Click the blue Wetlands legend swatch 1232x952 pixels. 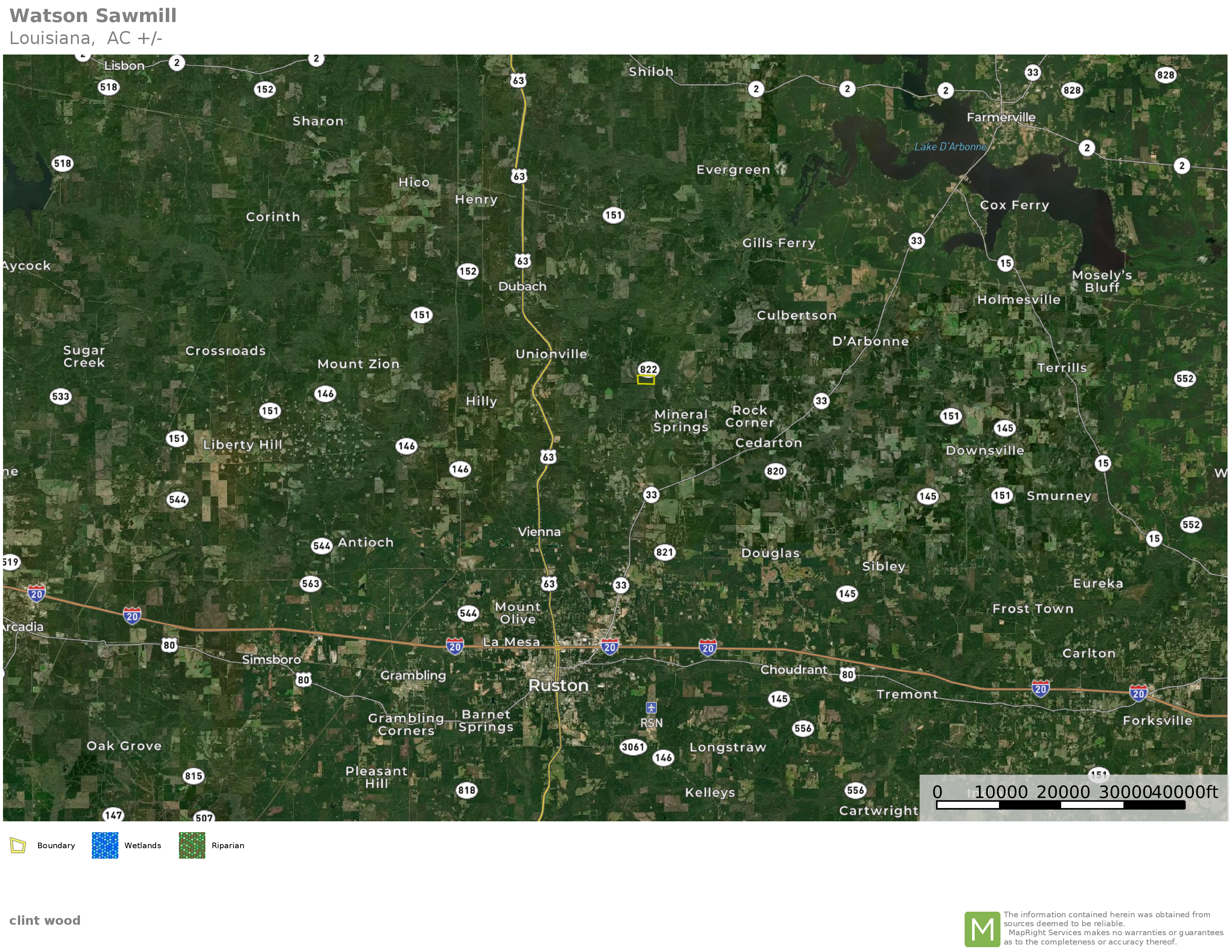[105, 845]
